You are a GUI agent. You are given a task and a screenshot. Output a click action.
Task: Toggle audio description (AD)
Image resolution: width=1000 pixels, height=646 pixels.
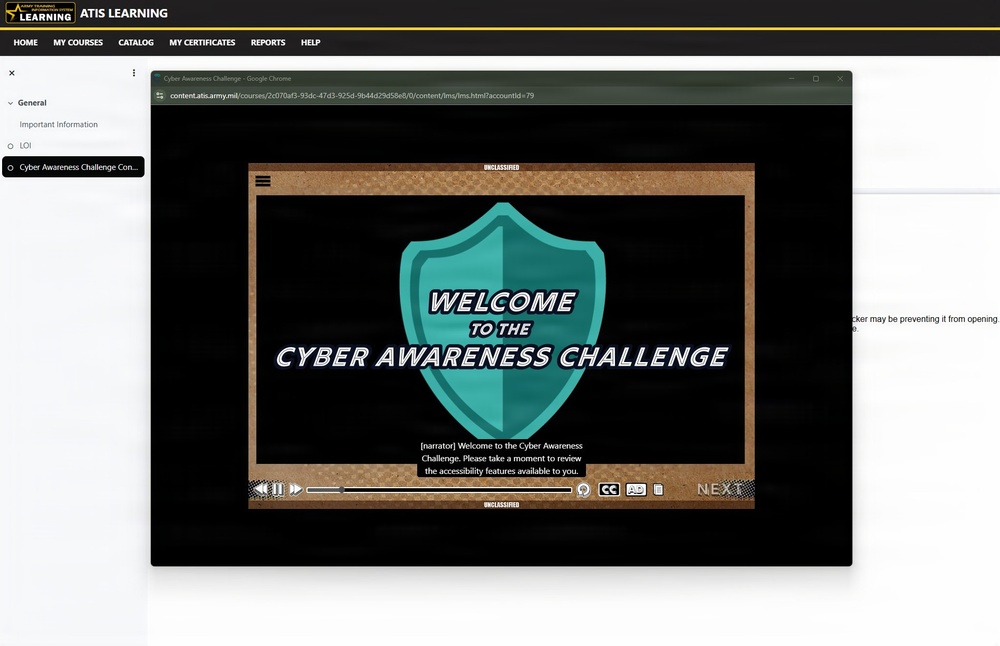click(x=636, y=489)
